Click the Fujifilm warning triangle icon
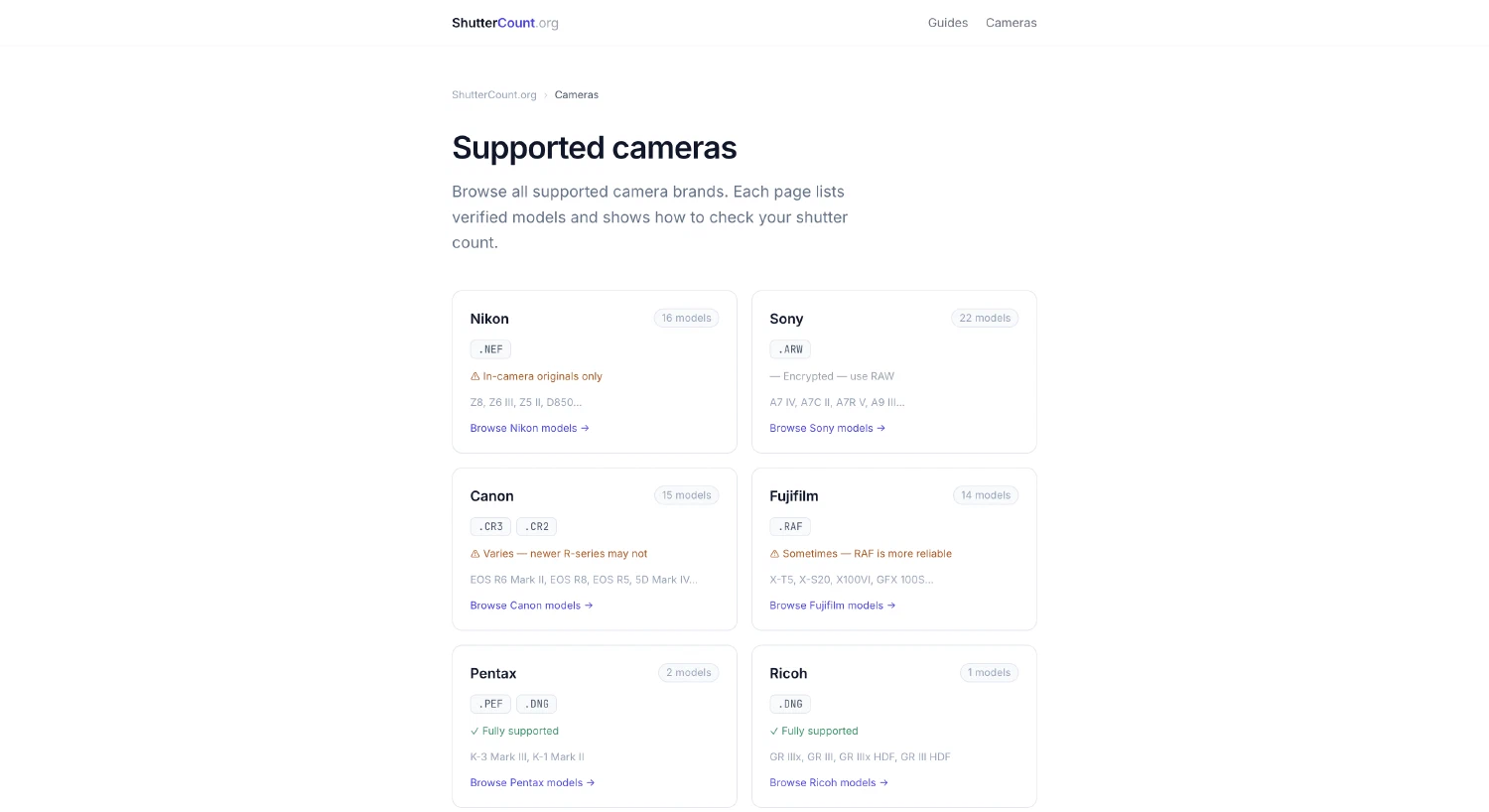The height and width of the screenshot is (812, 1489). tap(774, 554)
